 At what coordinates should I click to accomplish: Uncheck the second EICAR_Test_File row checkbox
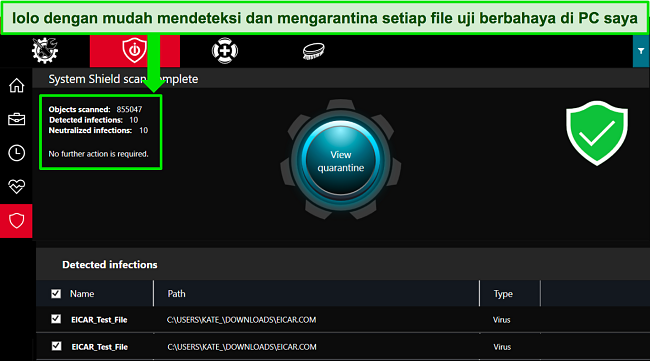[x=56, y=346]
